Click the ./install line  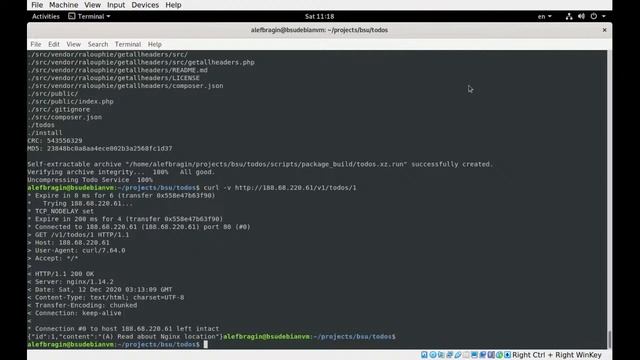tap(45, 133)
